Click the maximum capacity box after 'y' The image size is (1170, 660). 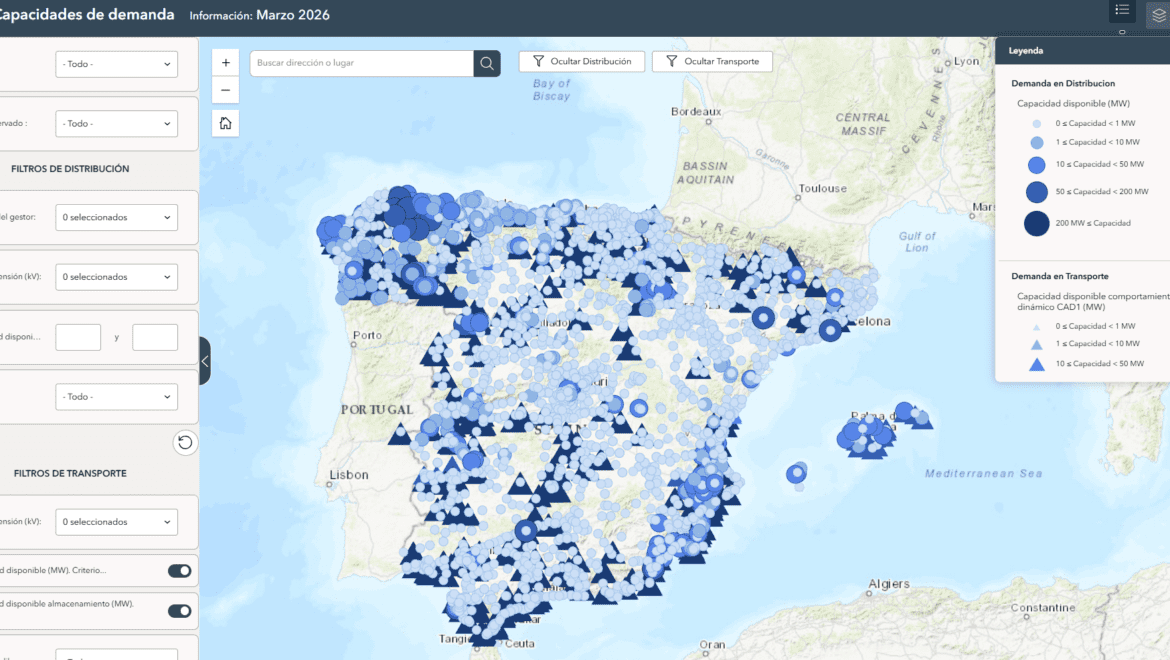pos(155,337)
